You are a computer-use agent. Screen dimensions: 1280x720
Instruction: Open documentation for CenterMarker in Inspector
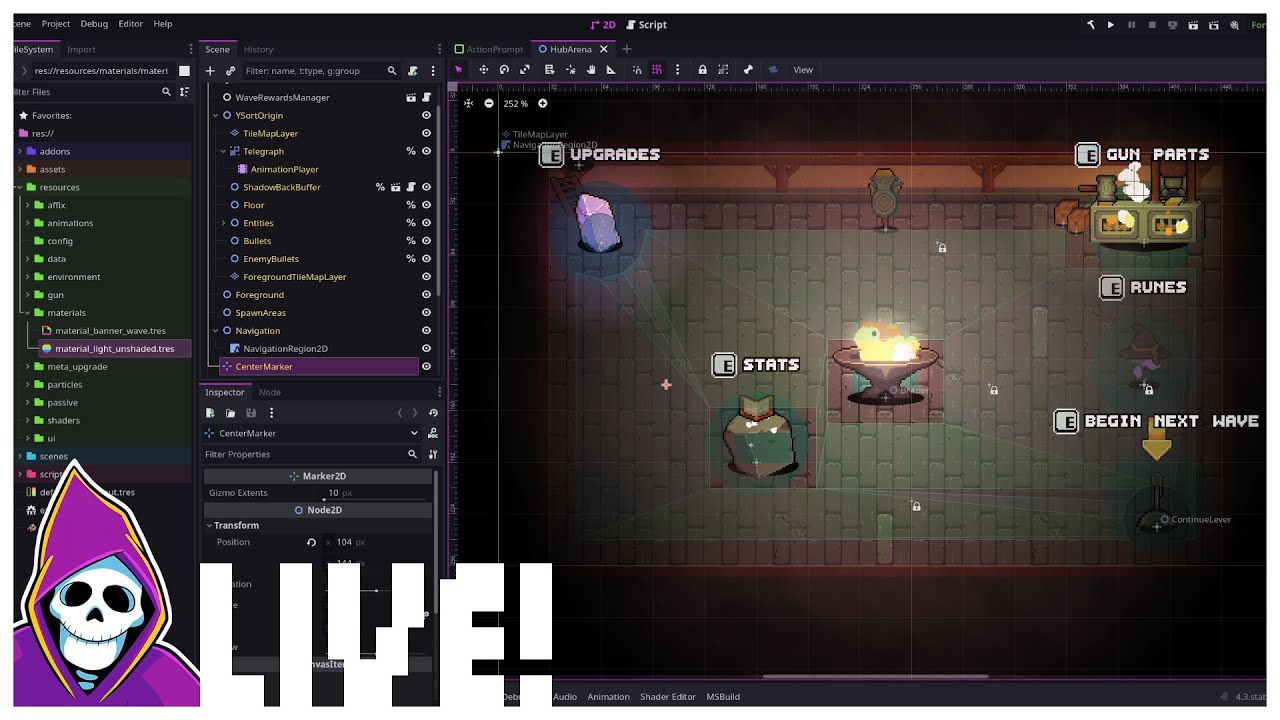click(x=433, y=433)
